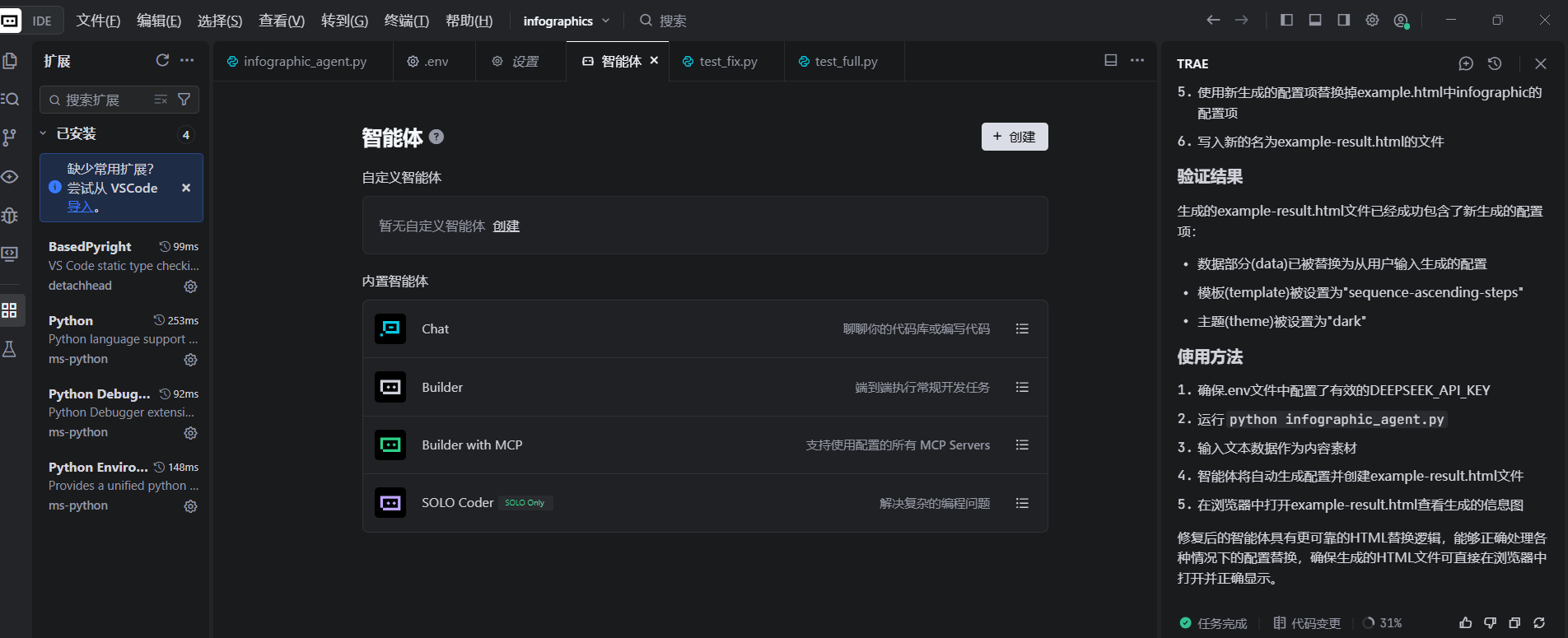1568x638 pixels.
Task: Open Chat agent details list icon
Action: pos(1022,328)
